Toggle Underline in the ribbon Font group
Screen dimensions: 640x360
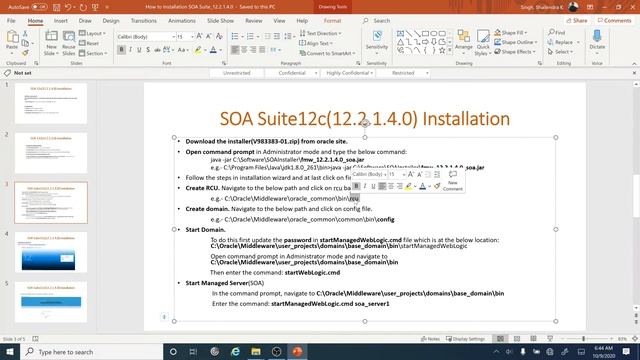(x=139, y=50)
